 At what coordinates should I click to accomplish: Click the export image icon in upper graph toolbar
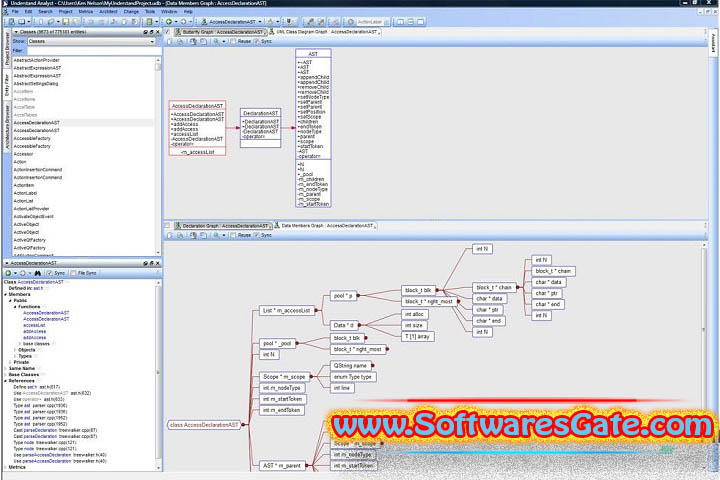point(193,41)
